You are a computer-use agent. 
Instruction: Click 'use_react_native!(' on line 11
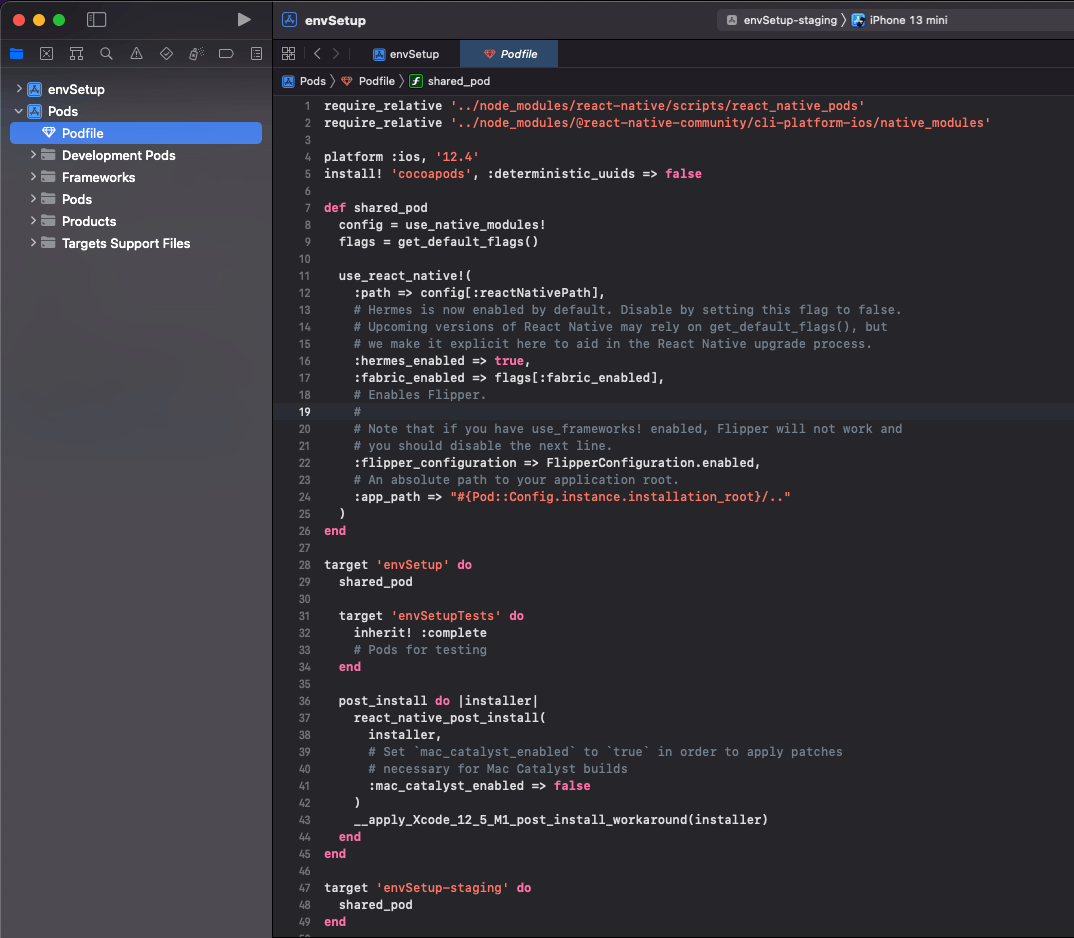405,276
